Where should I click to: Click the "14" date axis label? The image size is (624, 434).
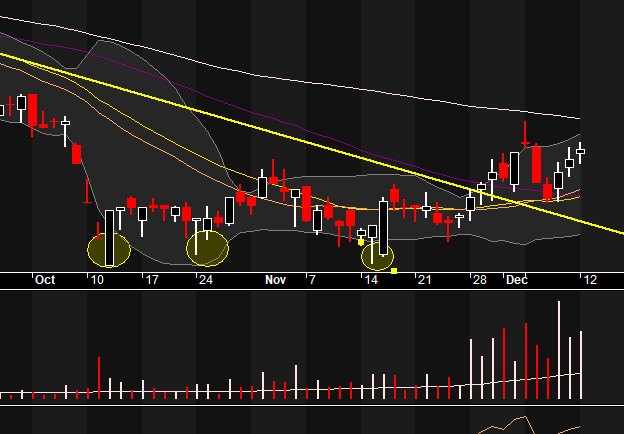pos(371,280)
